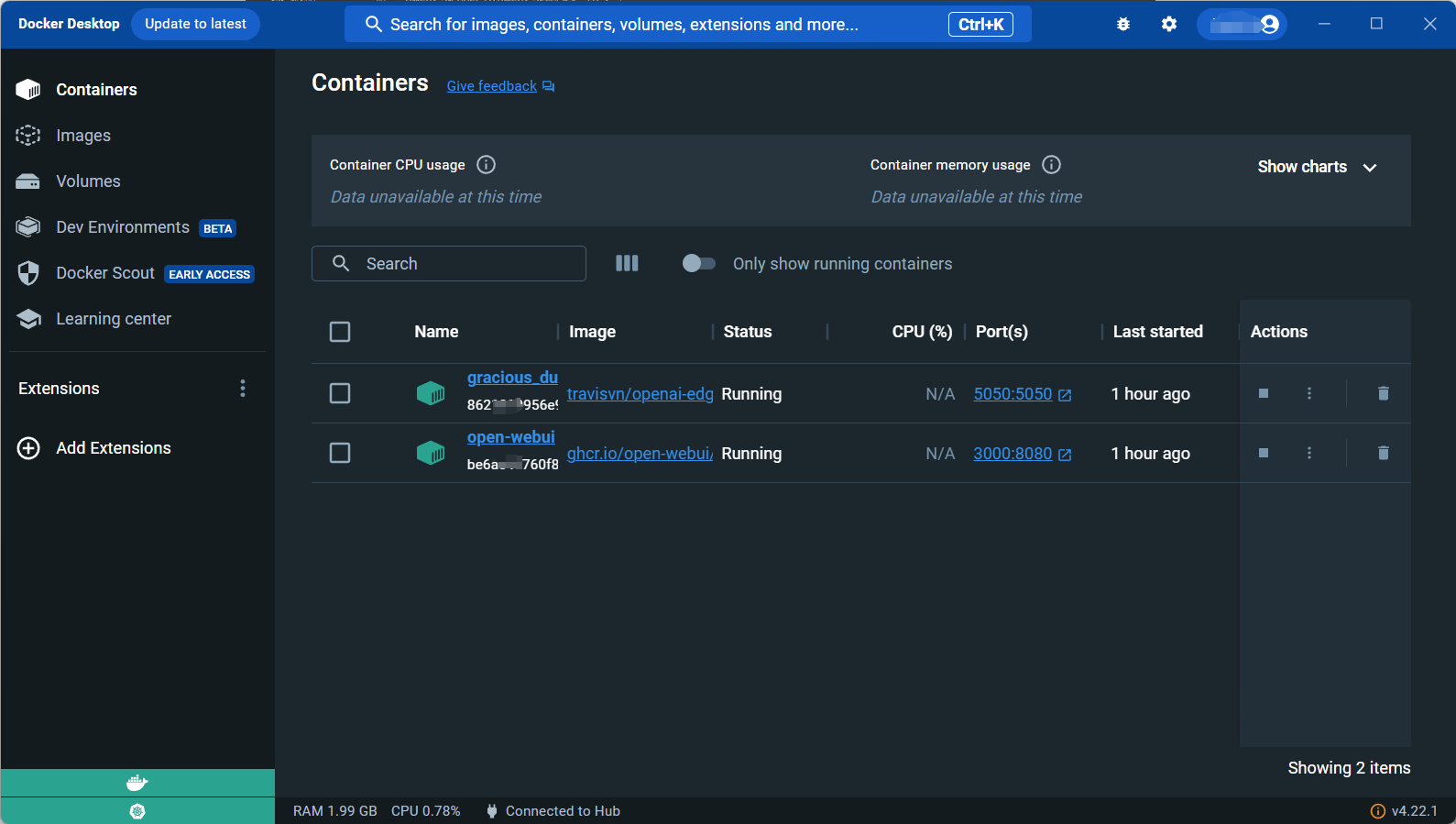Open ghcr.io/open-webui image link
1456x824 pixels.
click(640, 454)
